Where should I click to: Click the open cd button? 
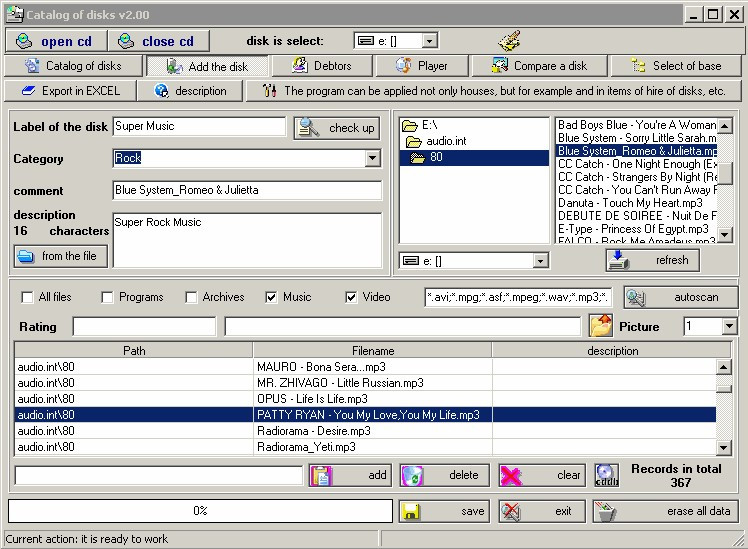(56, 41)
